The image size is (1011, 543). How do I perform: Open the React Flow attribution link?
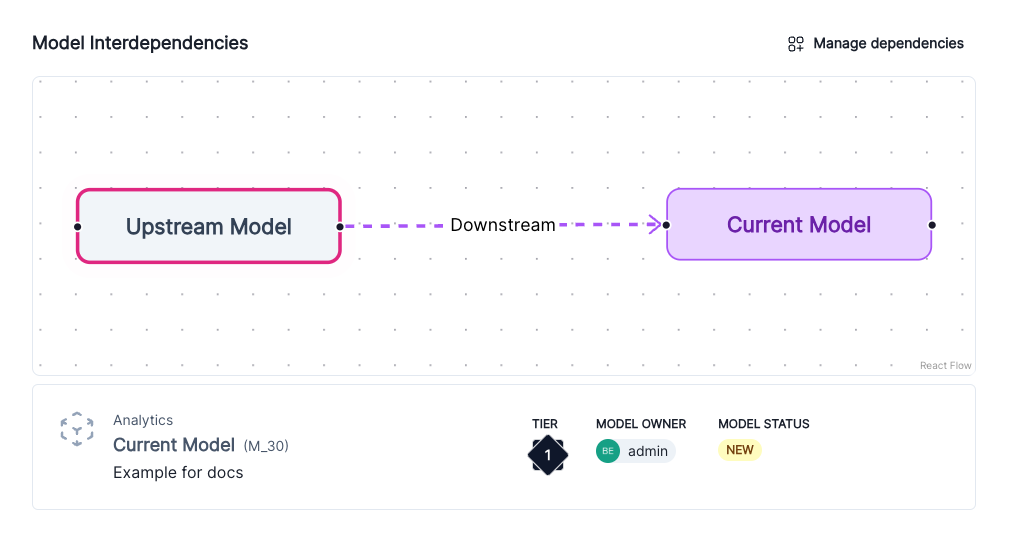[945, 366]
